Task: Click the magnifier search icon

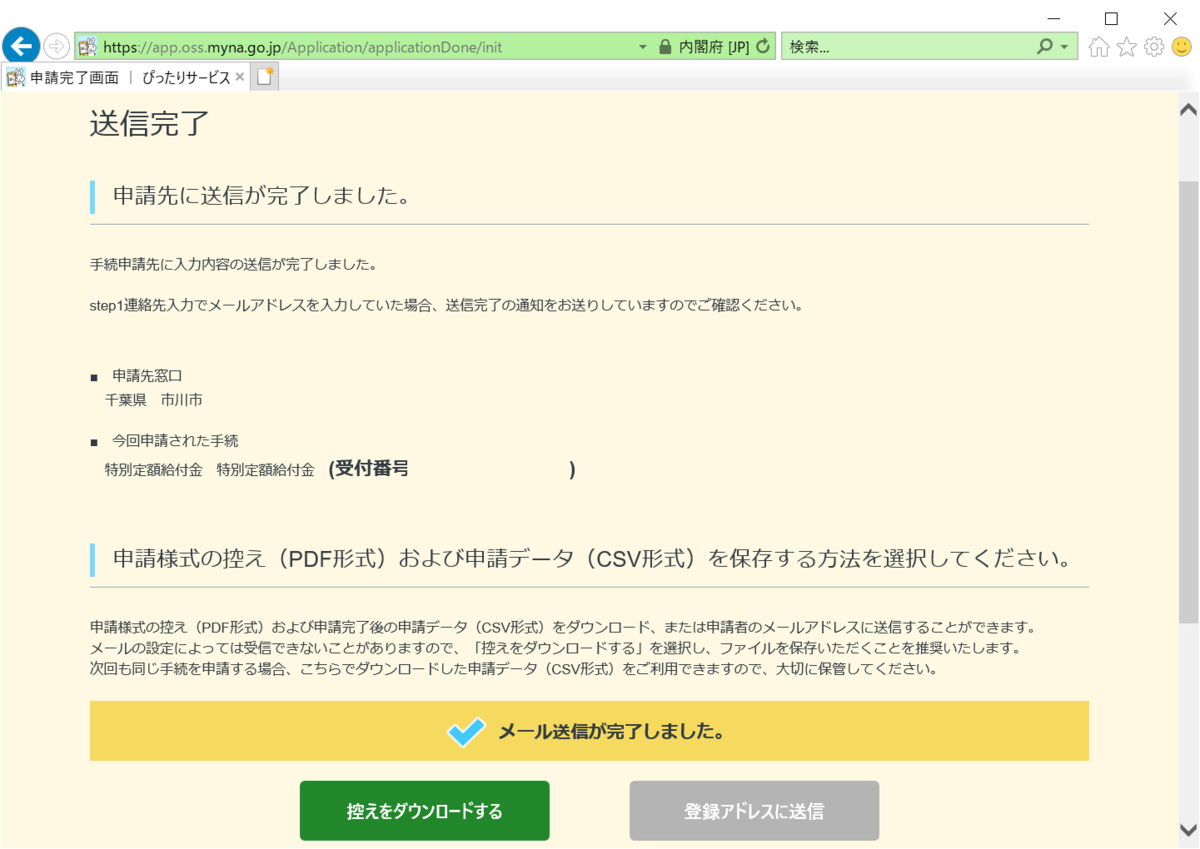Action: 1045,46
